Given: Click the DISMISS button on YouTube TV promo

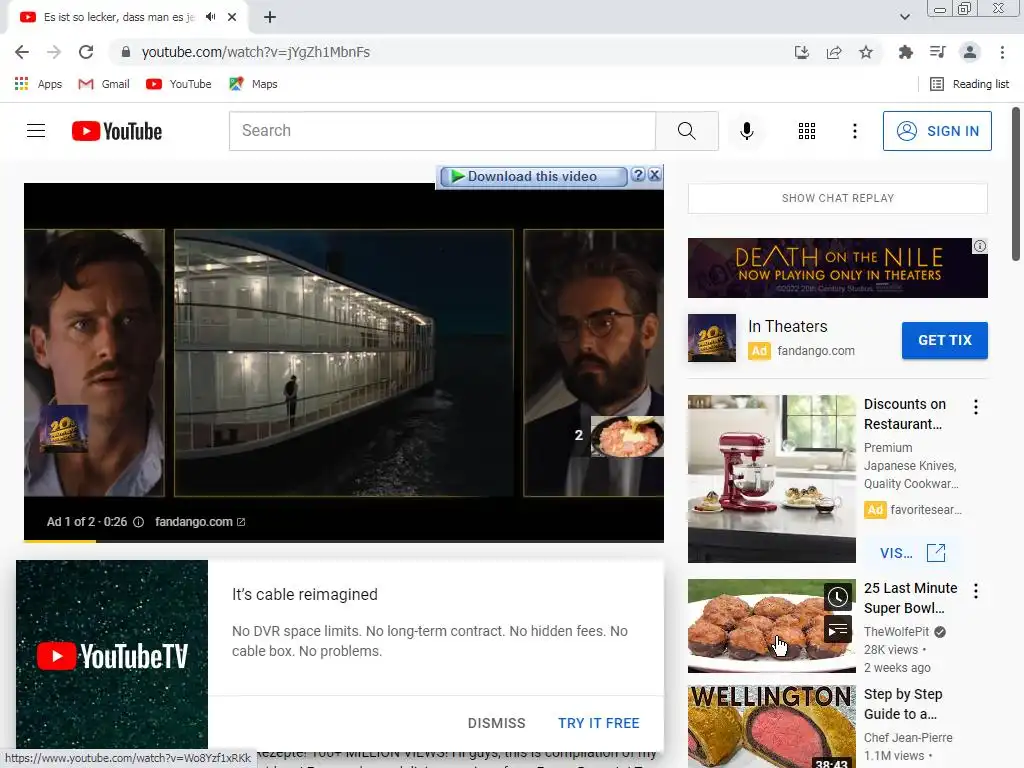Looking at the screenshot, I should tap(496, 723).
